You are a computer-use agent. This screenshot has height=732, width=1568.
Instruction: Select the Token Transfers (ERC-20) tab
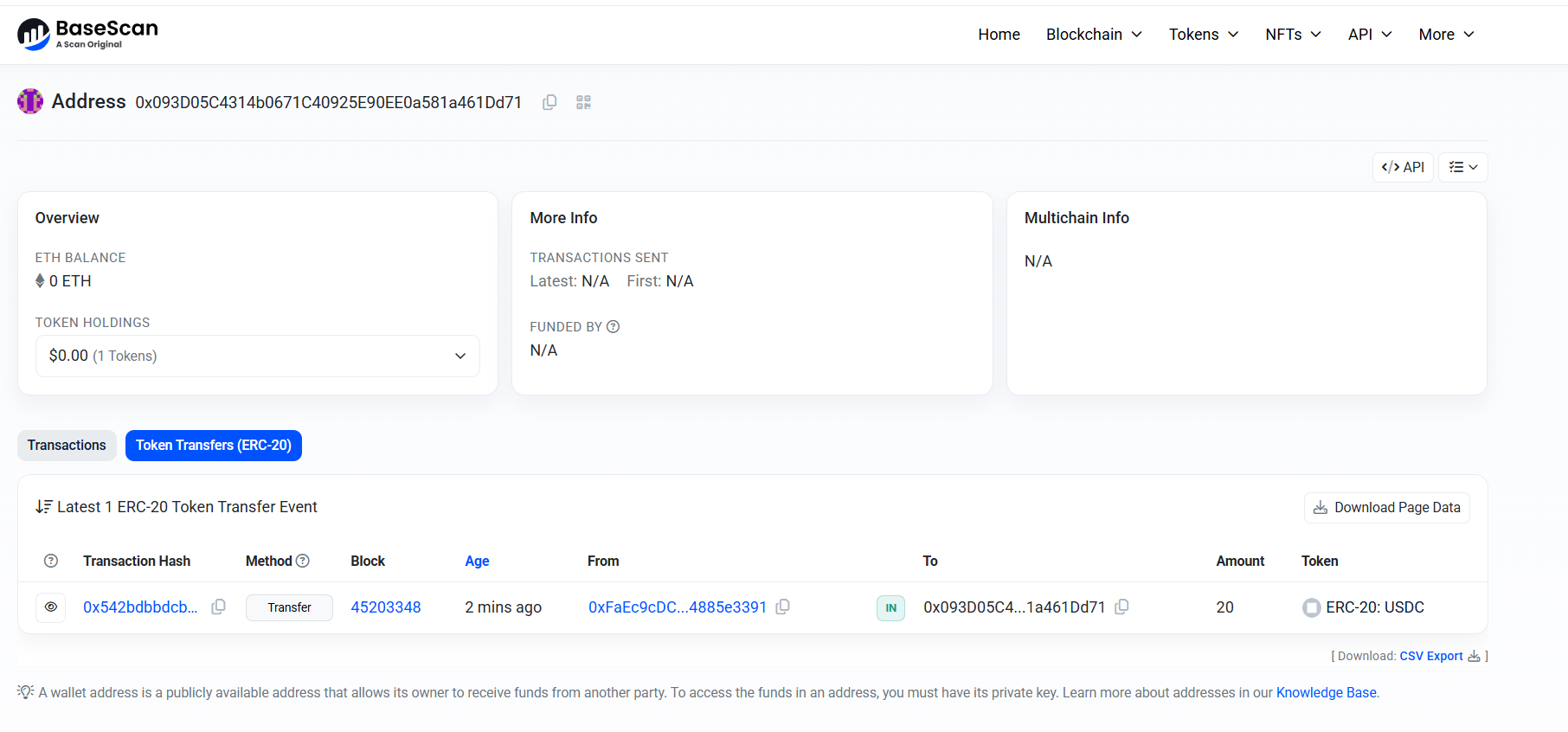point(214,446)
